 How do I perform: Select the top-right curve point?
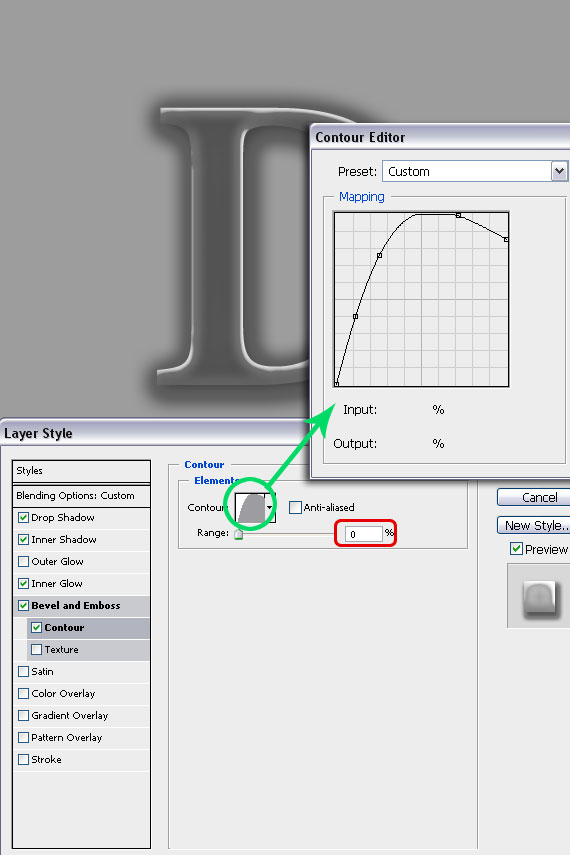[506, 239]
